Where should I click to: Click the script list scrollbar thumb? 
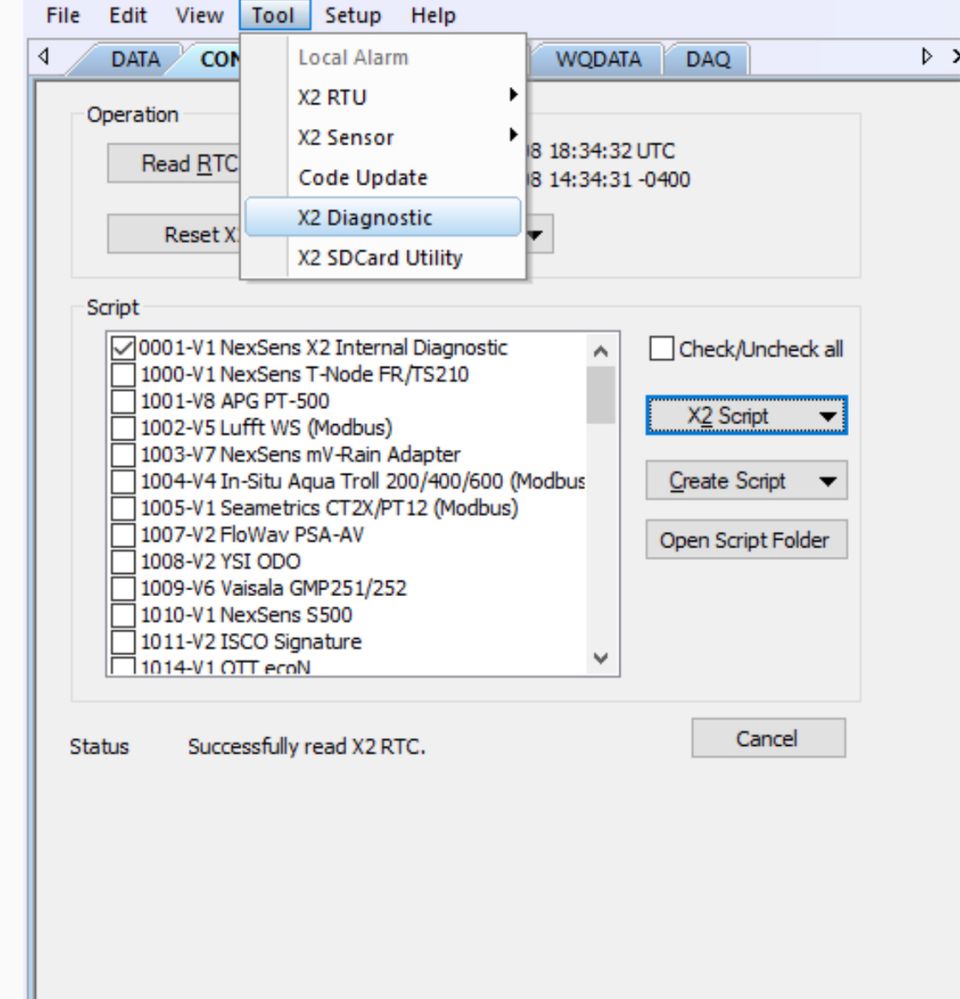tap(600, 395)
